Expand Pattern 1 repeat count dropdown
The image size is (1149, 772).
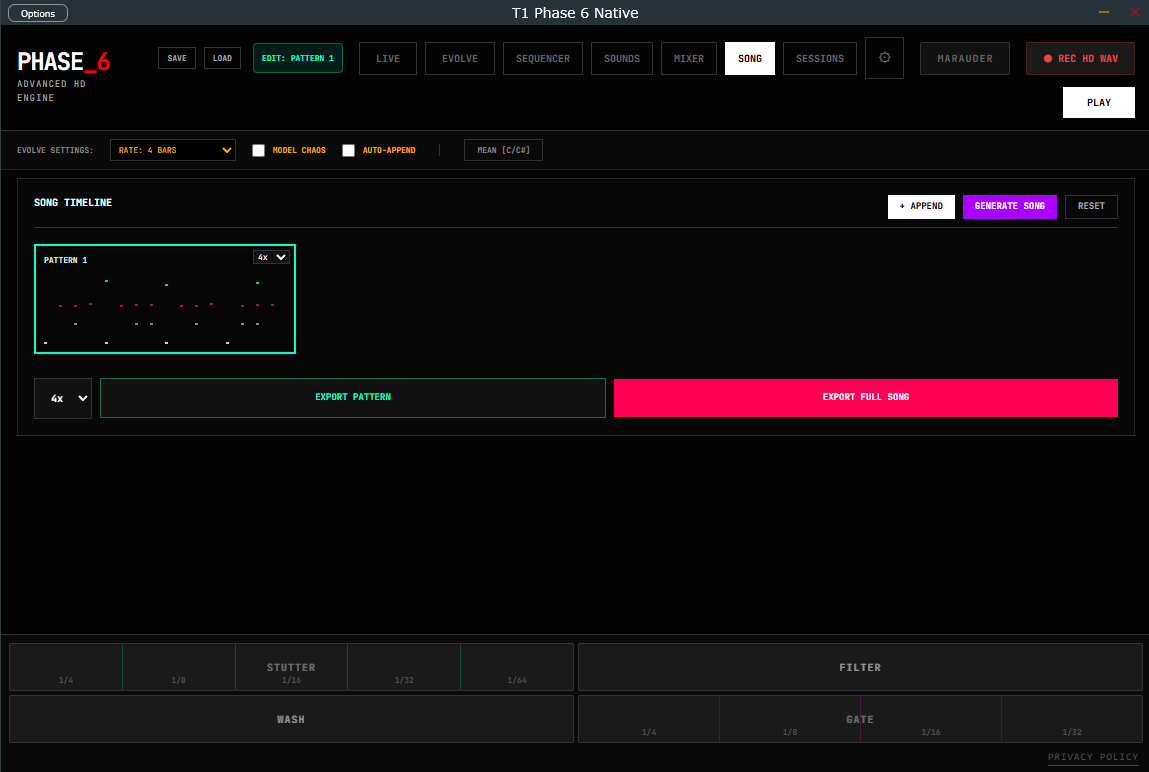pyautogui.click(x=271, y=257)
